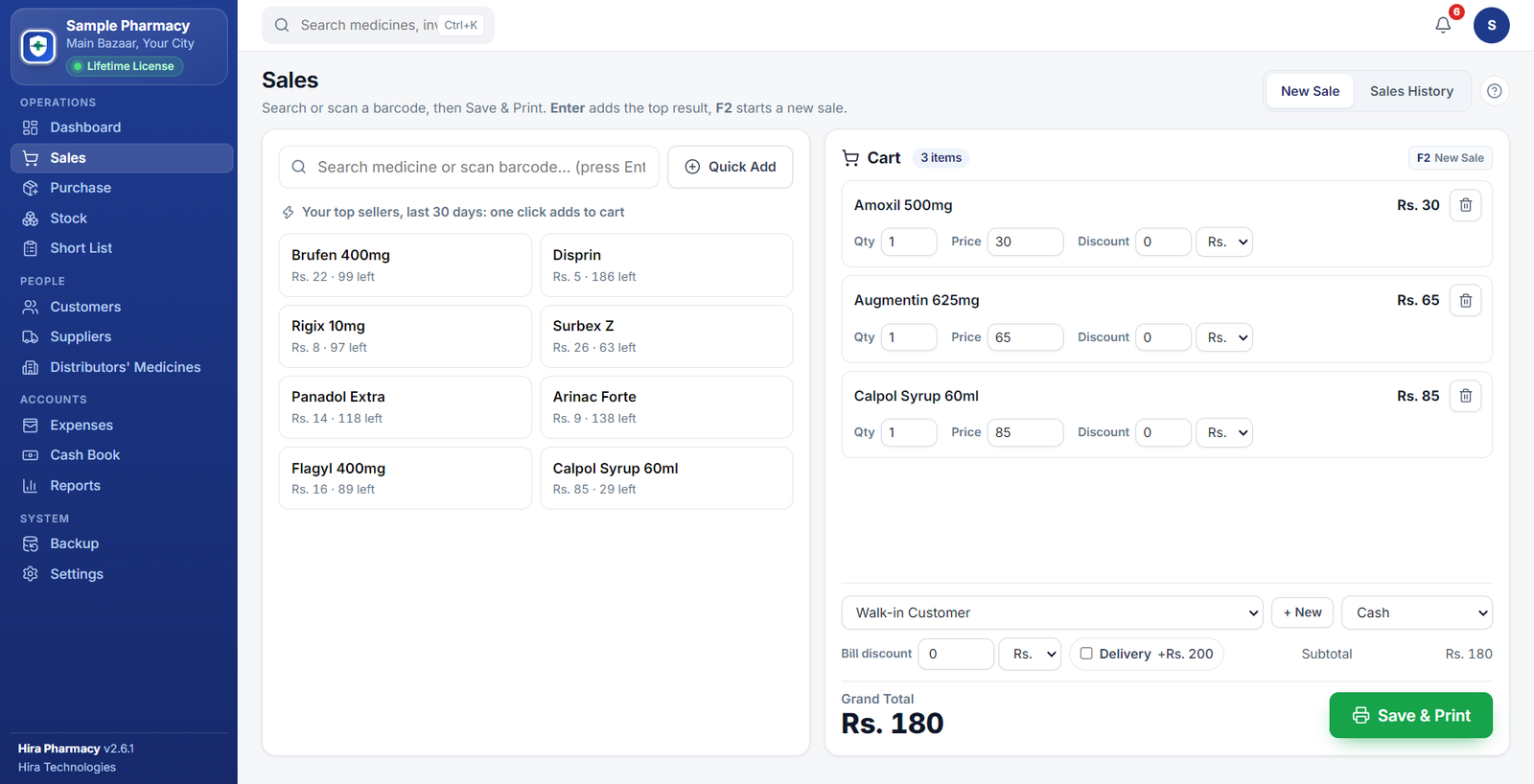Open the help question-mark icon
Screen dimensions: 1534x784
click(x=1494, y=91)
